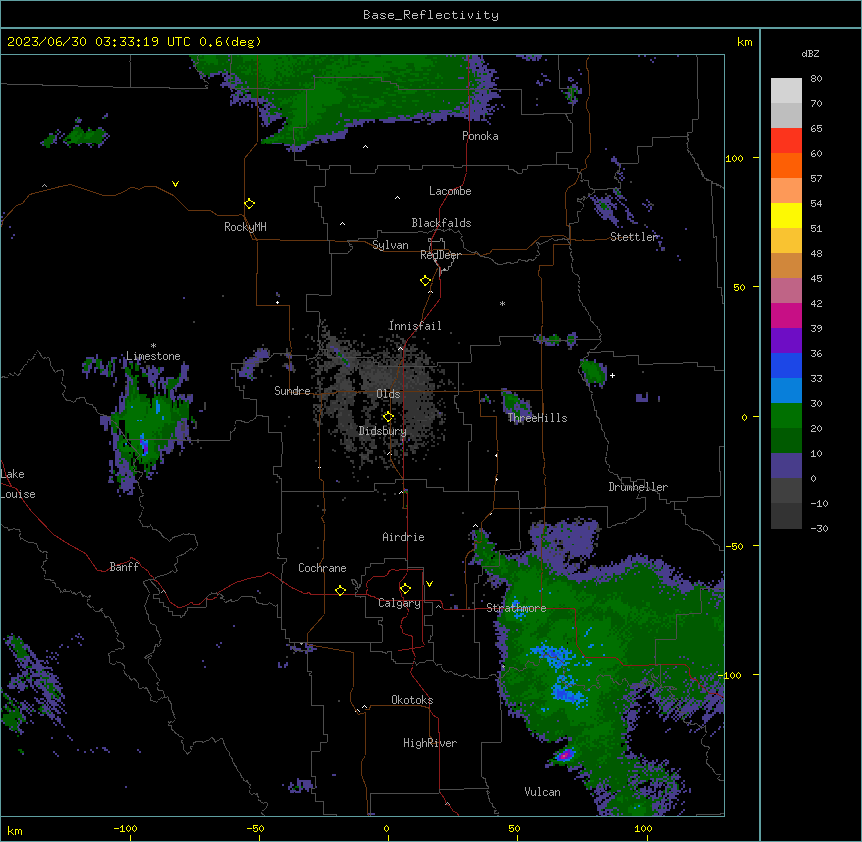
Task: Click the Ponoka city label
Action: click(480, 136)
